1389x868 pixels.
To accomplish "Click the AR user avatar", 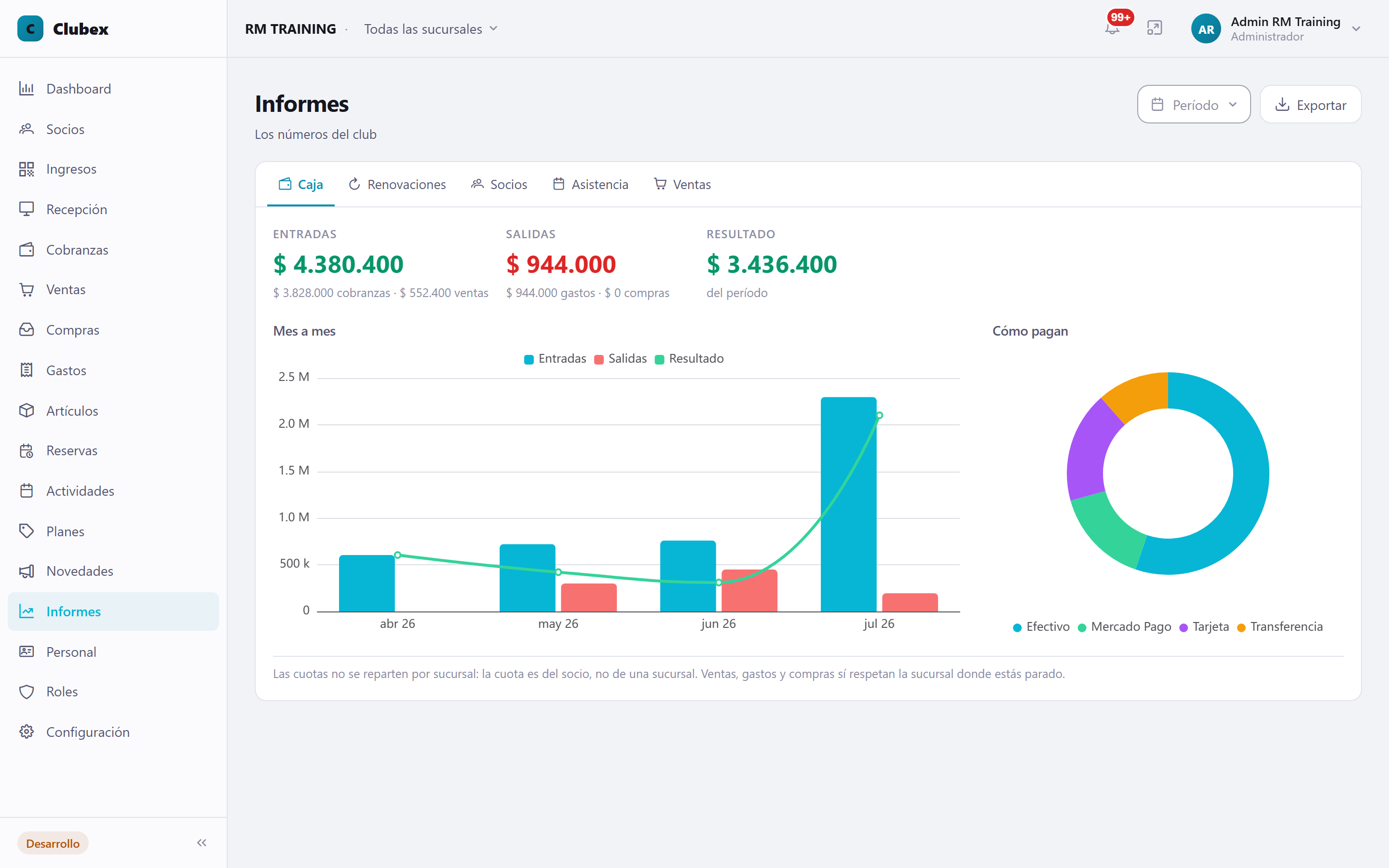I will (1206, 29).
